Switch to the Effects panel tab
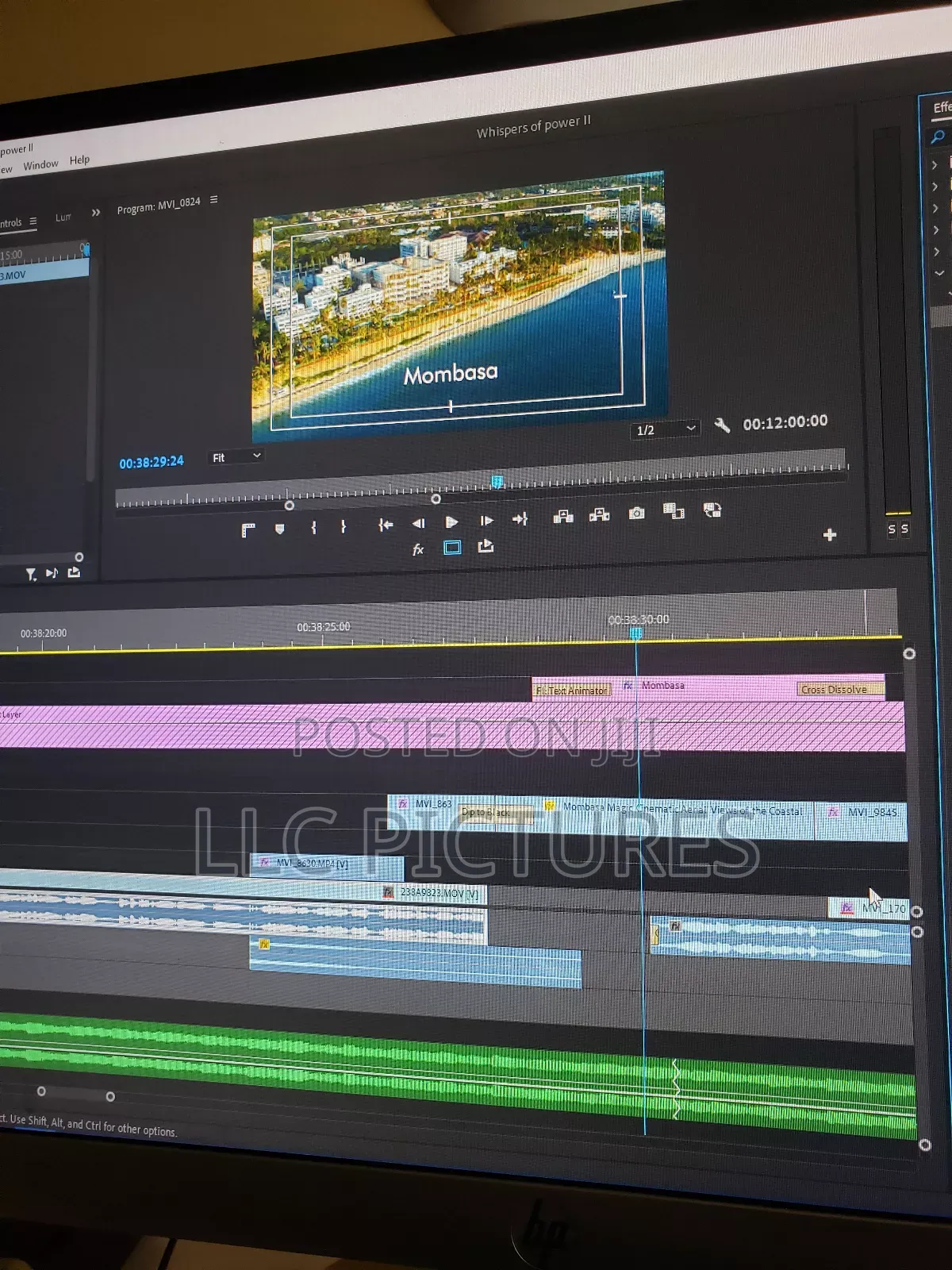Image resolution: width=952 pixels, height=1270 pixels. coord(942,107)
